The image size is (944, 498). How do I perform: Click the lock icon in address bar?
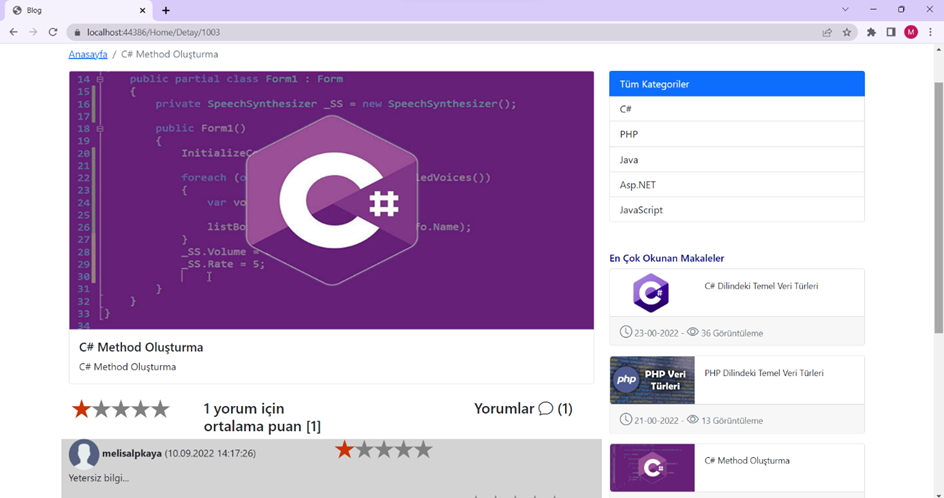click(x=77, y=33)
